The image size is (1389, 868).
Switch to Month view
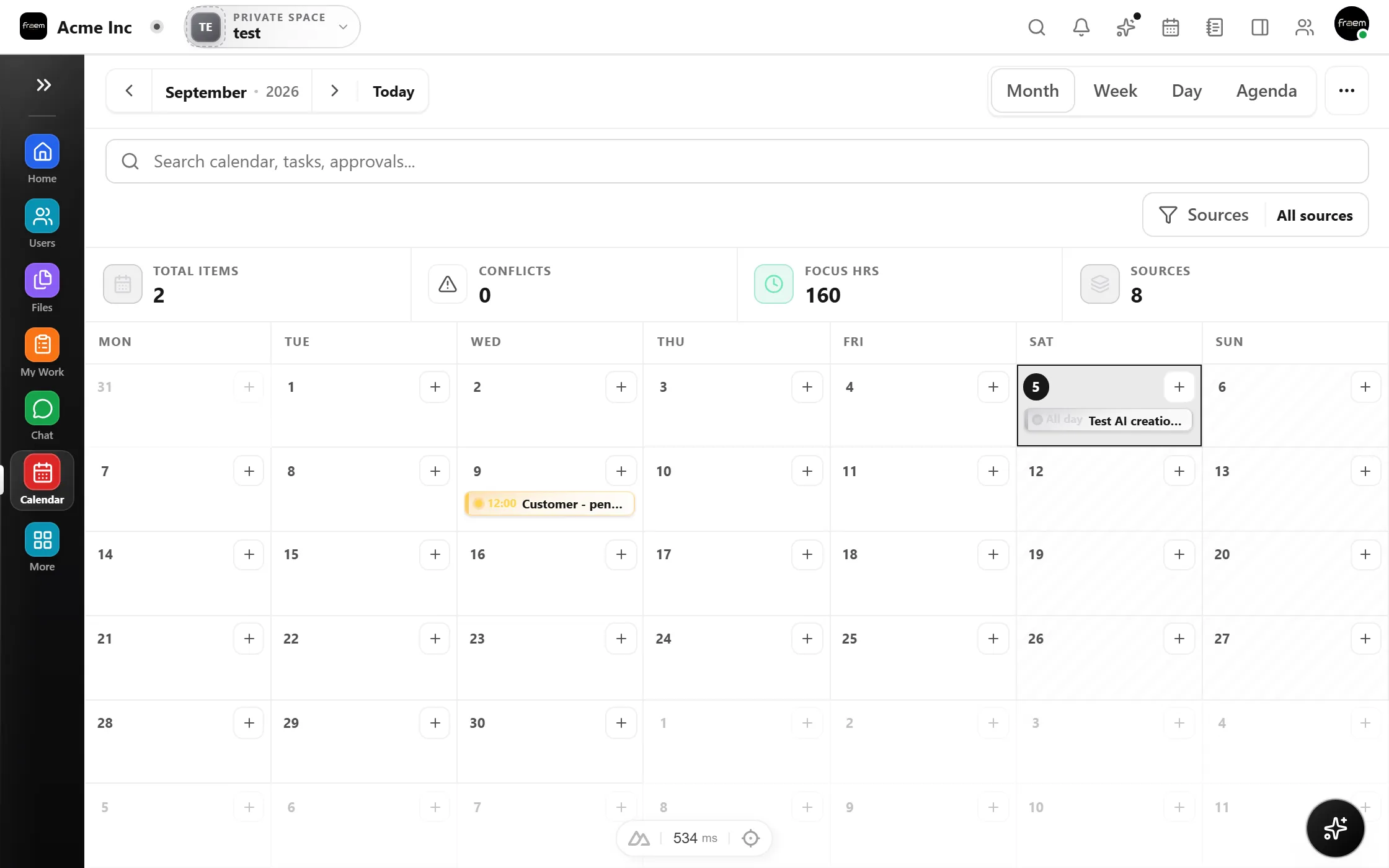point(1032,91)
